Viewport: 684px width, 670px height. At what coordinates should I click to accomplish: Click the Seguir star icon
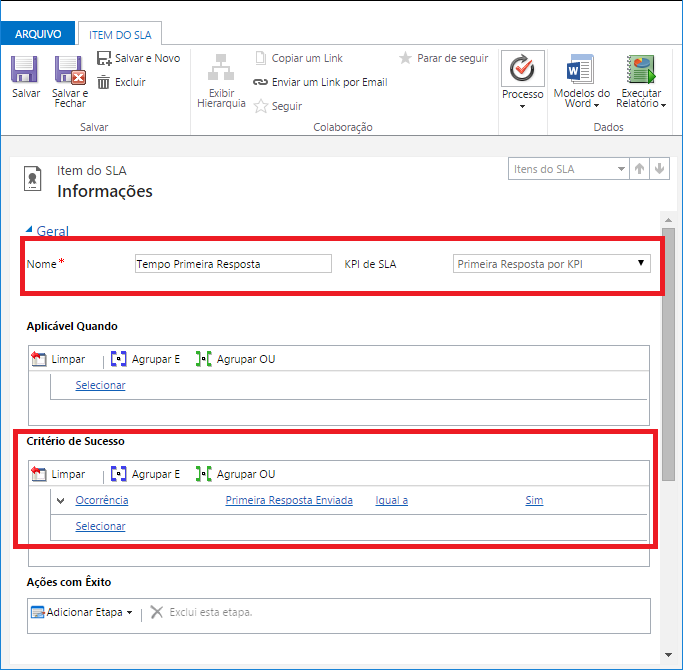(x=261, y=106)
